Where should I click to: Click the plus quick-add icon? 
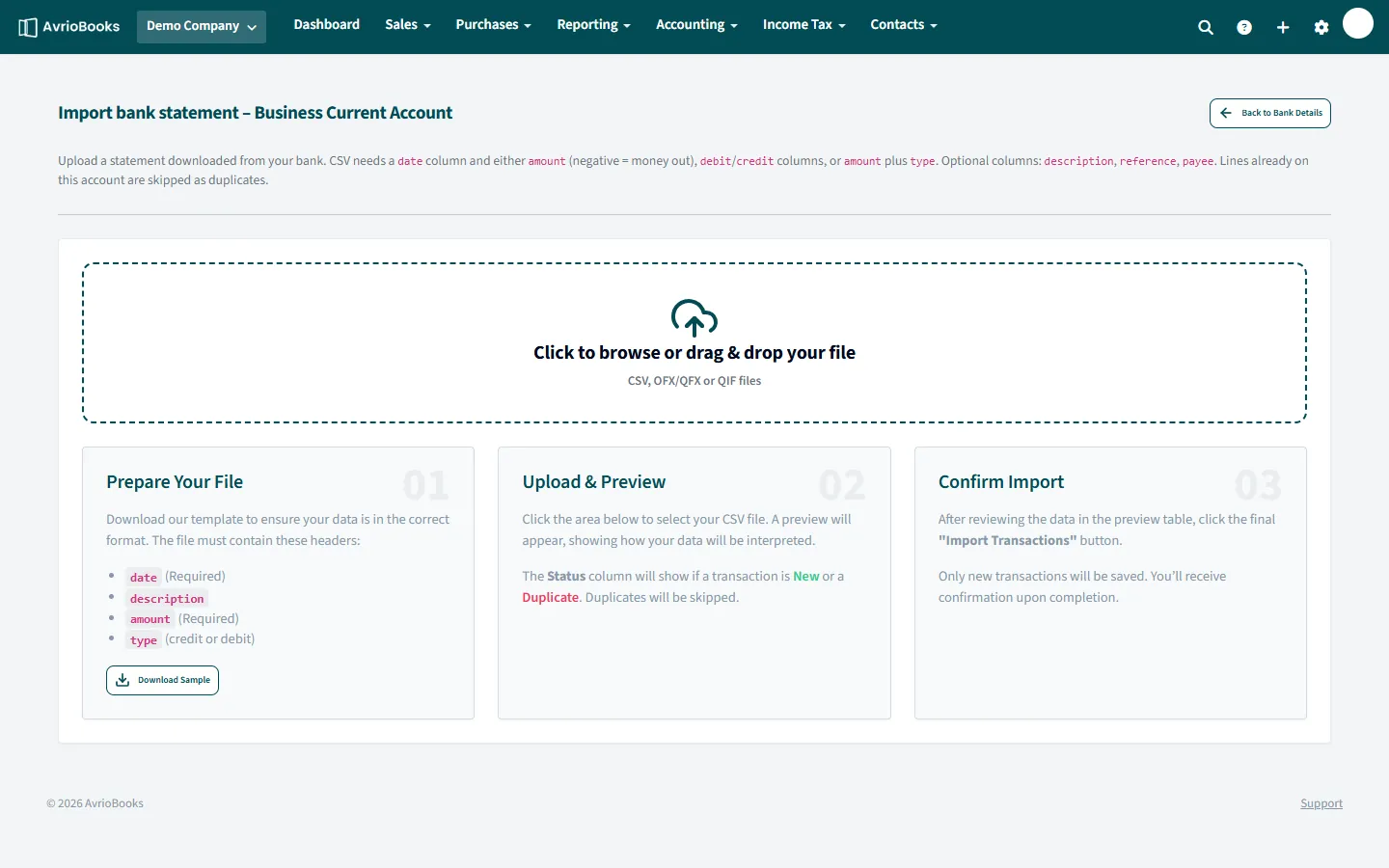coord(1283,27)
